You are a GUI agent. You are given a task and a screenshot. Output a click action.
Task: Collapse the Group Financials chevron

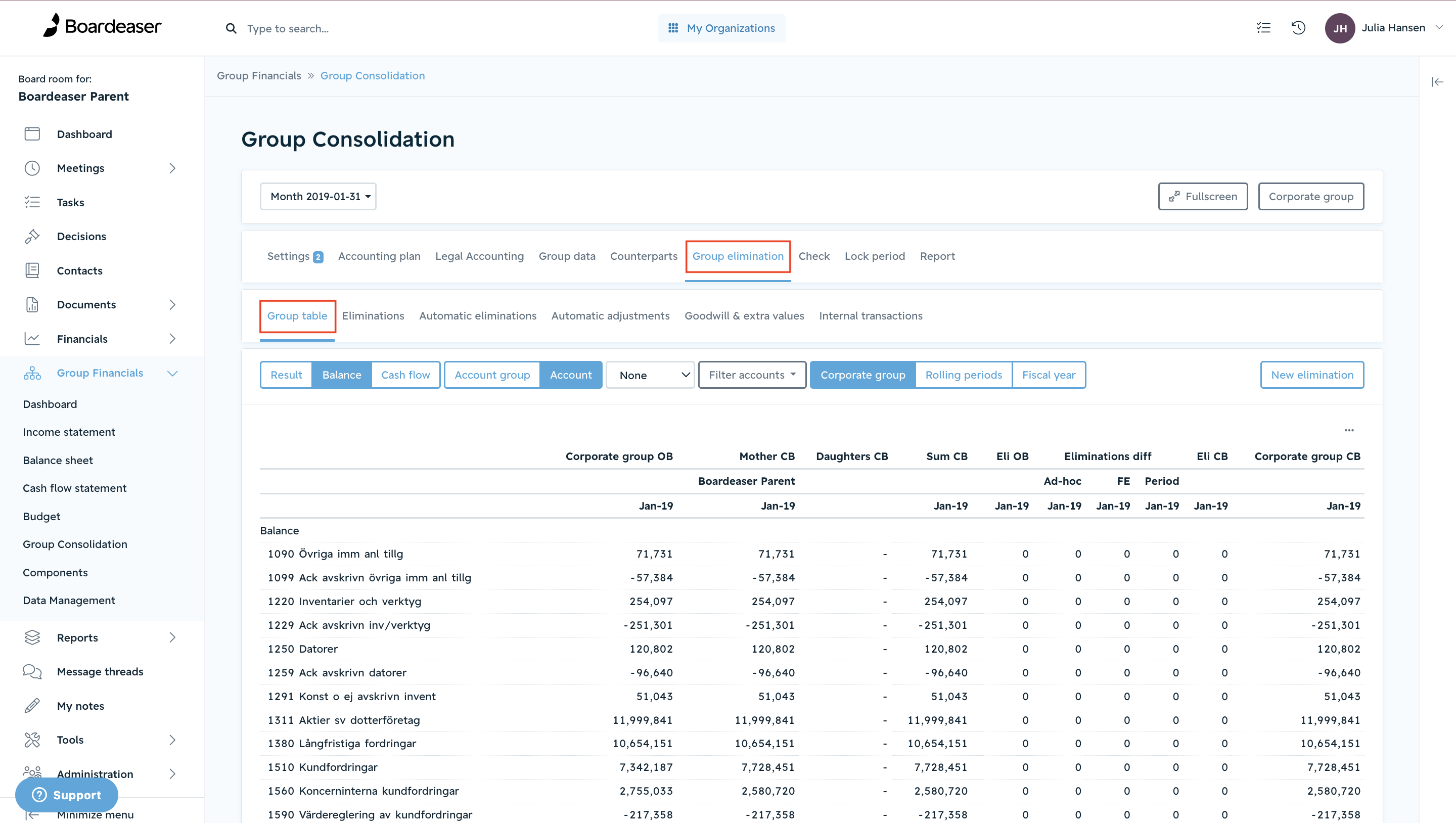click(172, 373)
